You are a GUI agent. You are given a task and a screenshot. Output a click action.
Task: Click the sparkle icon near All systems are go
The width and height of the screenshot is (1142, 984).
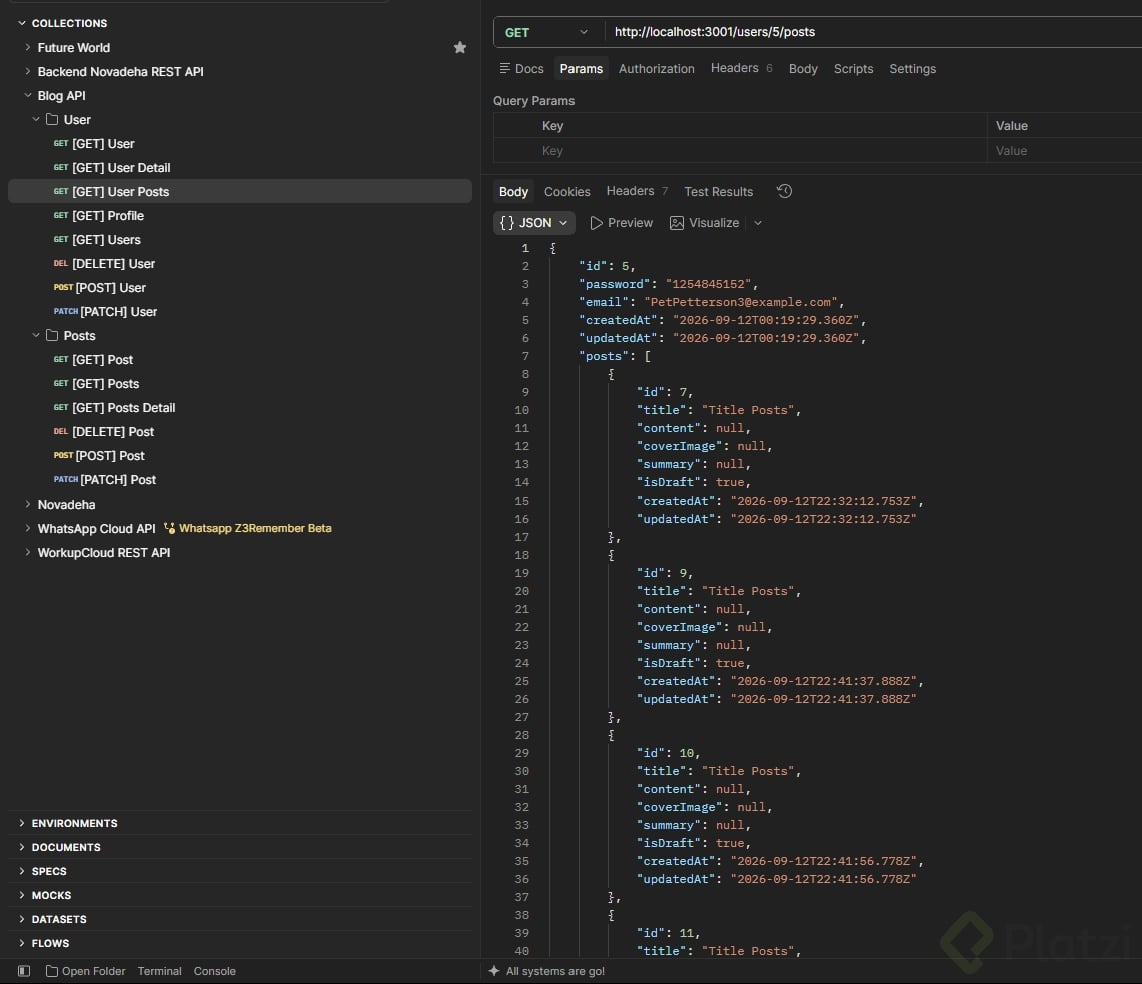[x=494, y=971]
